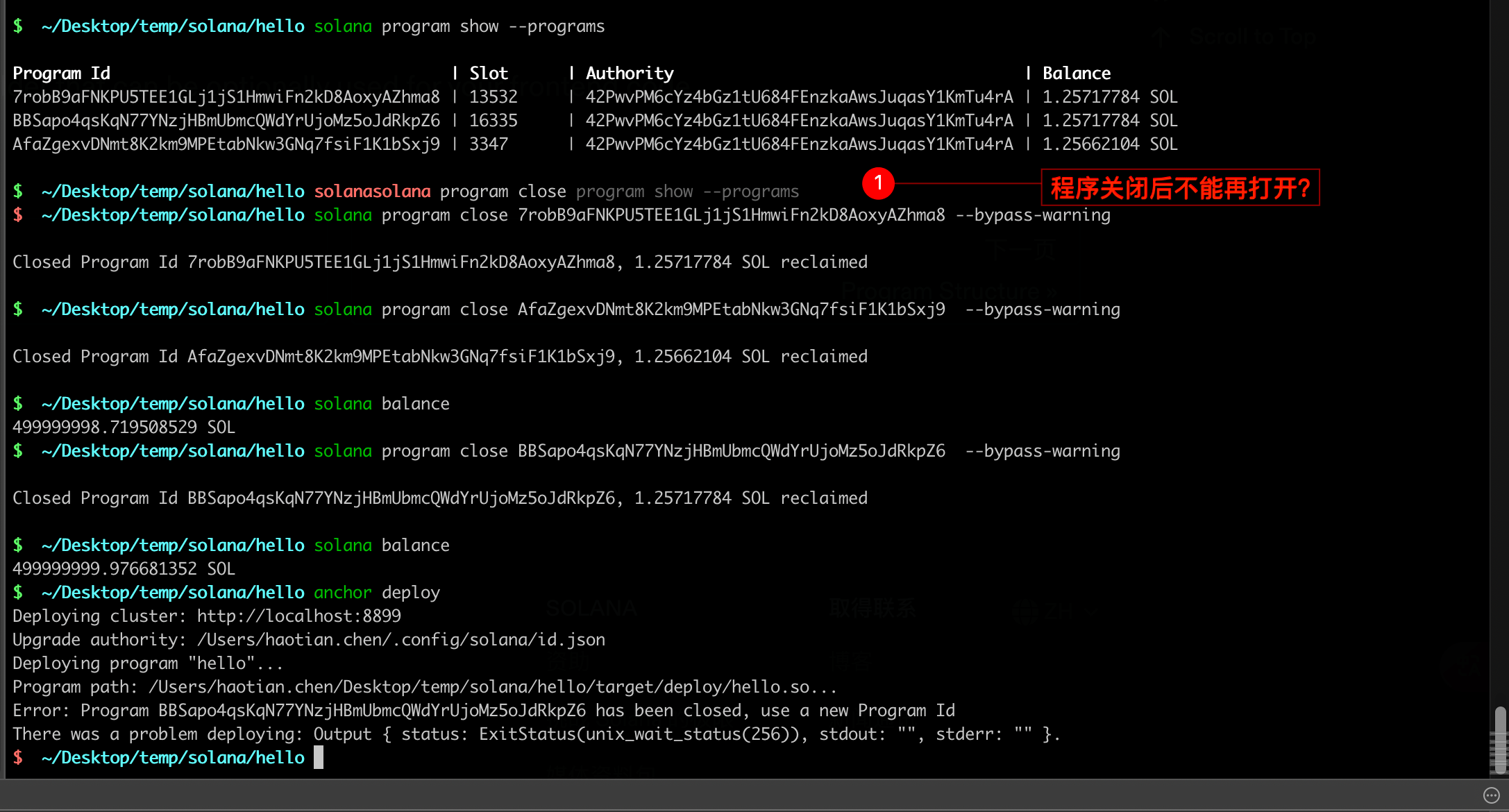Click 'solana balance' command above 499999998.719508529
Screen dimensions: 1509x812
tap(382, 404)
